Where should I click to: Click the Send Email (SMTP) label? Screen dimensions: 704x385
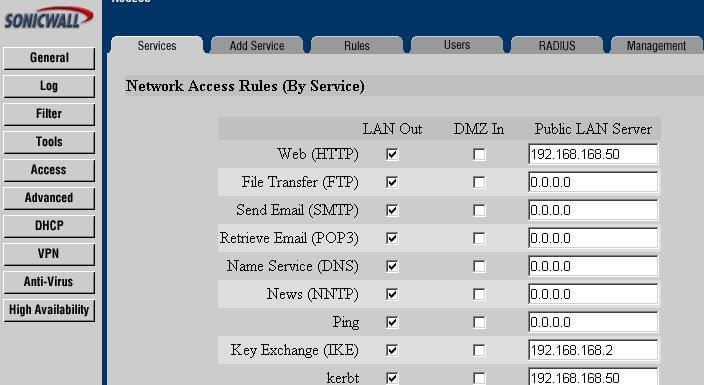[x=297, y=210]
